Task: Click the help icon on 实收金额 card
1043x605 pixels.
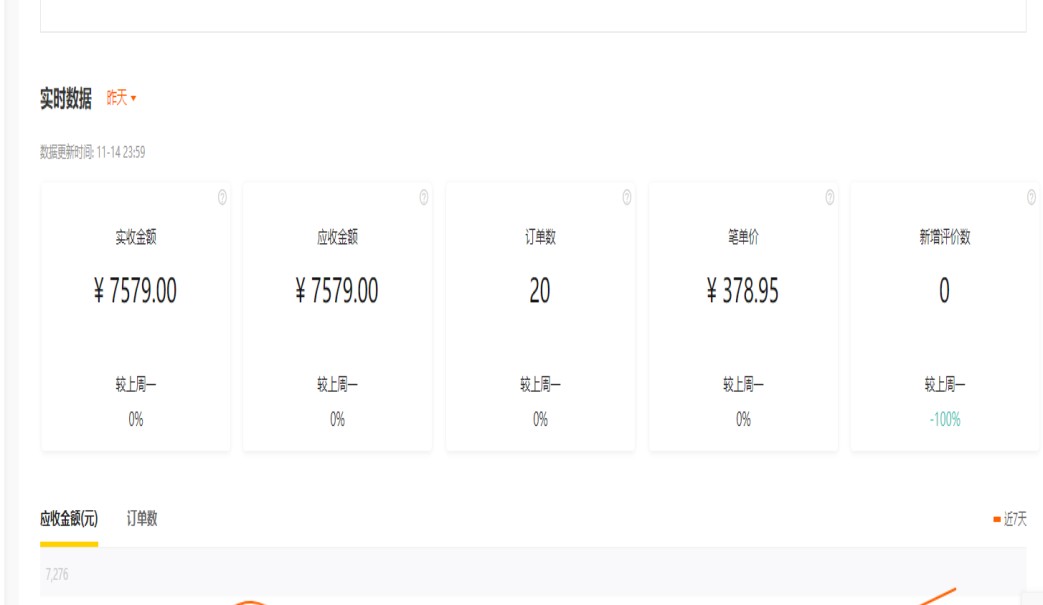Action: pos(222,198)
